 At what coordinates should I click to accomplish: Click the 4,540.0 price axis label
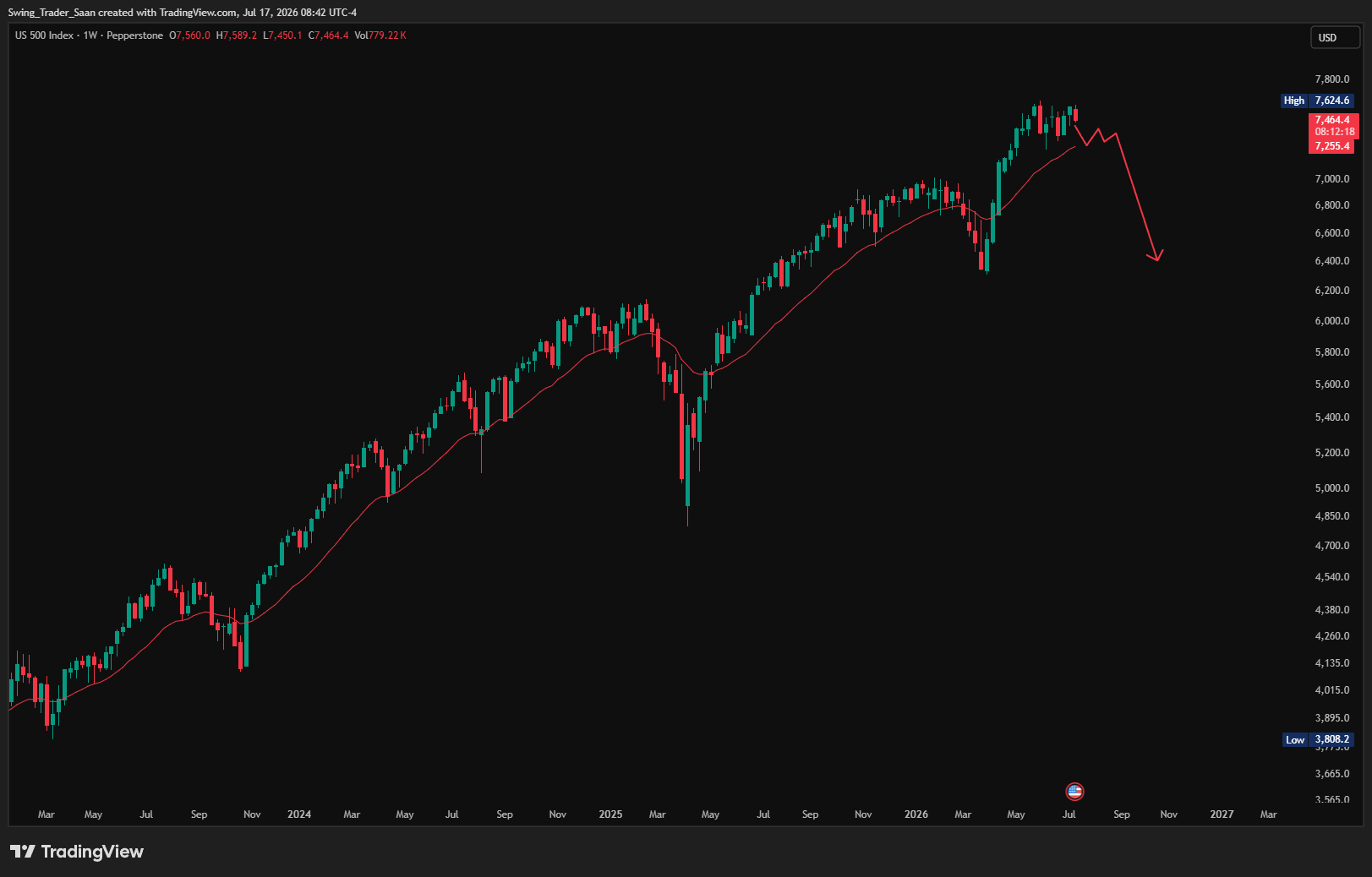click(1332, 577)
